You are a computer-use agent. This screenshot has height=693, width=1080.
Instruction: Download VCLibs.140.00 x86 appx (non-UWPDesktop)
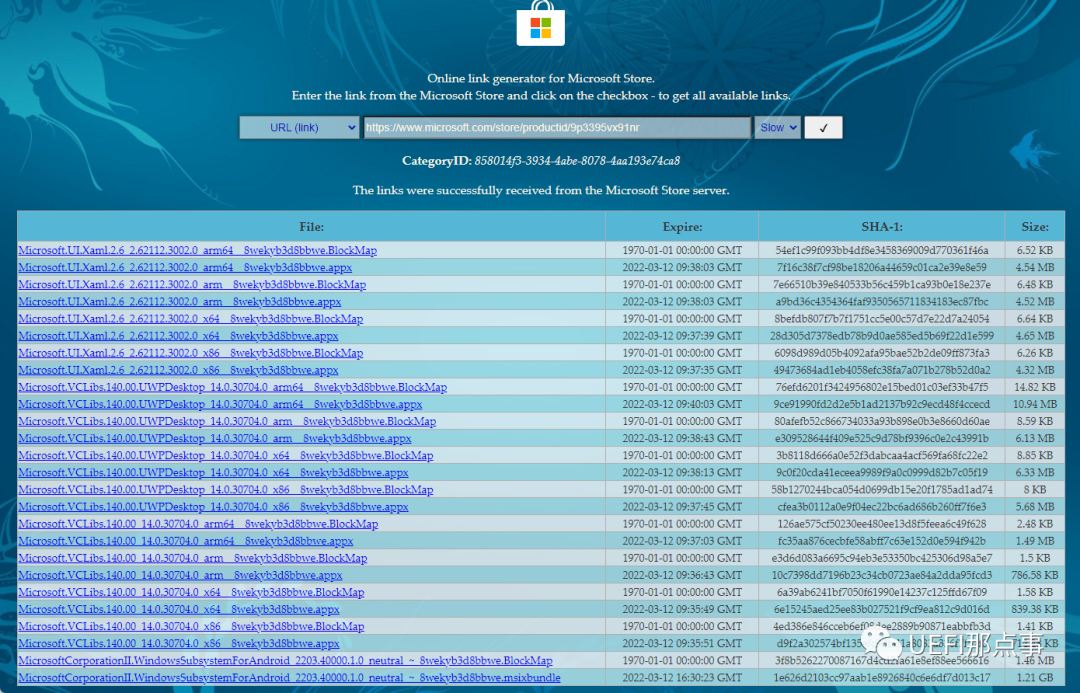click(179, 644)
